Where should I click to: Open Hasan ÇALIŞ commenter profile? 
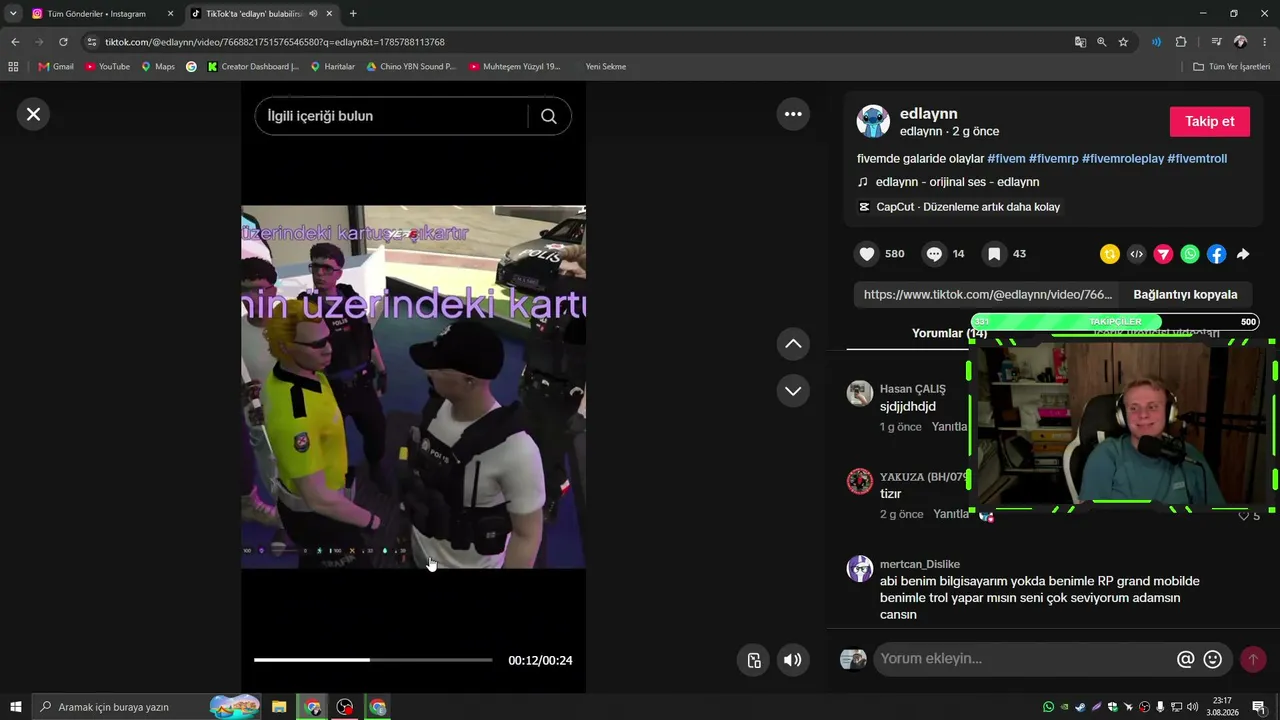pyautogui.click(x=860, y=393)
